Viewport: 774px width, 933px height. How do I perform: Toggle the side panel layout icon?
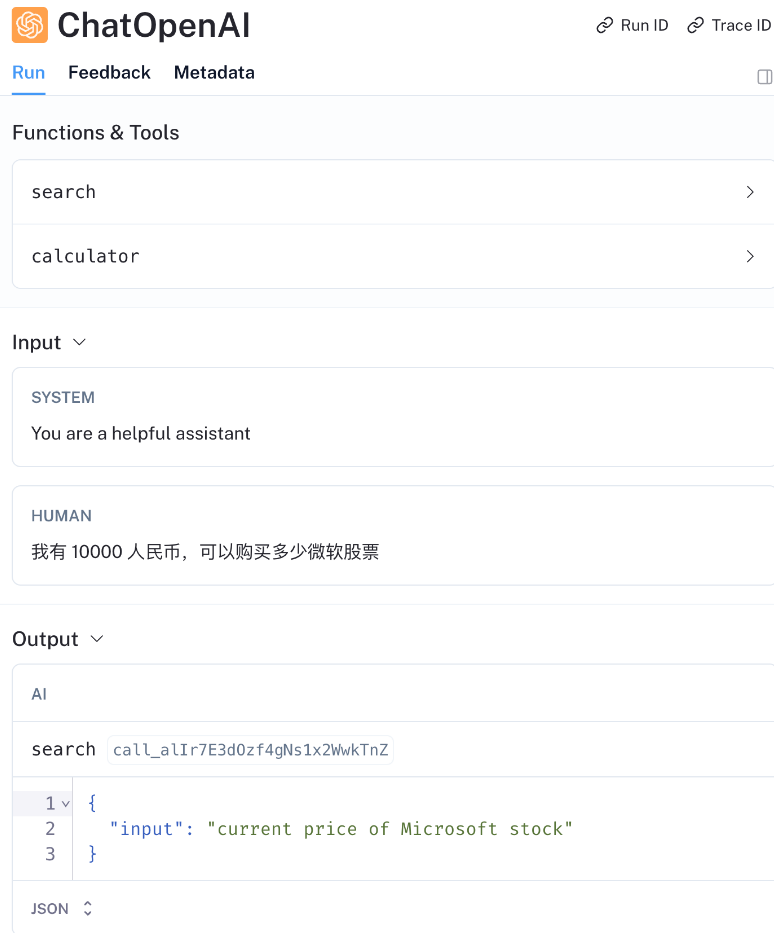click(x=765, y=76)
